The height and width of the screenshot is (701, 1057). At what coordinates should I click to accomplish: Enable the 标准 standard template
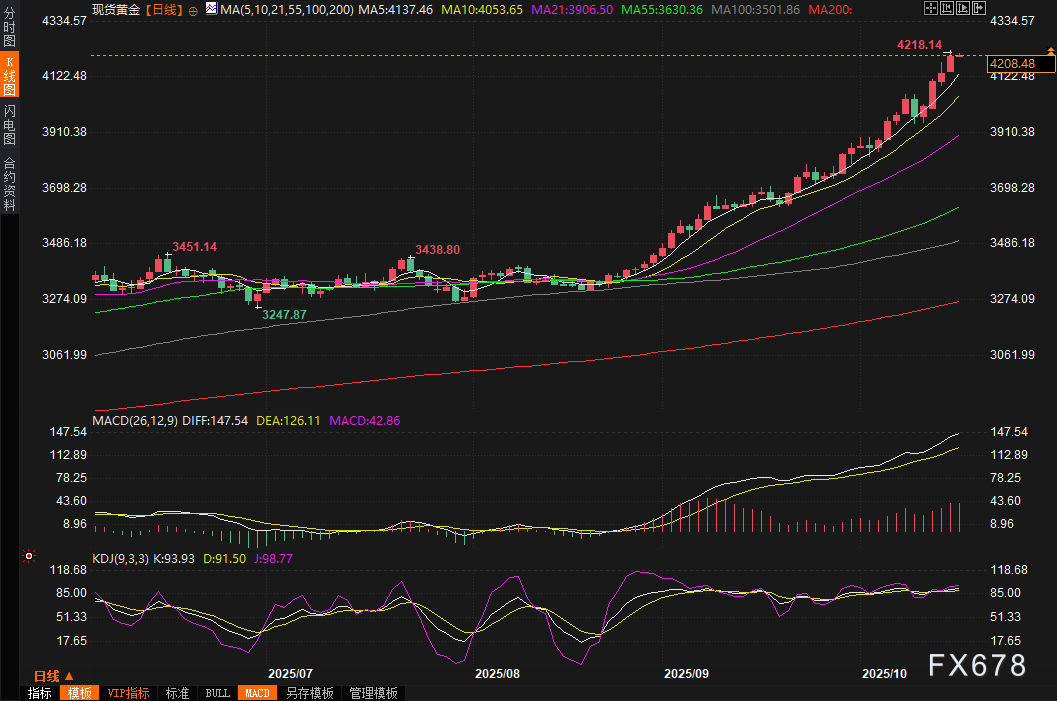point(177,693)
